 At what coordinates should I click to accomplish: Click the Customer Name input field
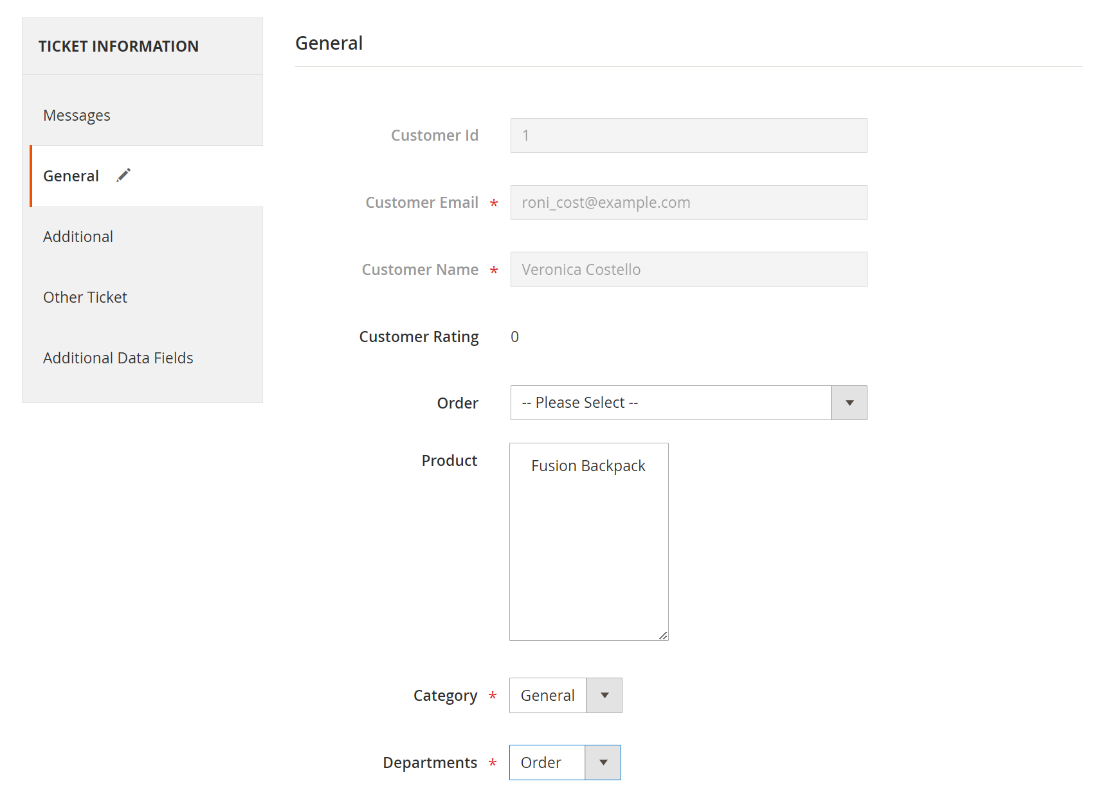click(688, 270)
